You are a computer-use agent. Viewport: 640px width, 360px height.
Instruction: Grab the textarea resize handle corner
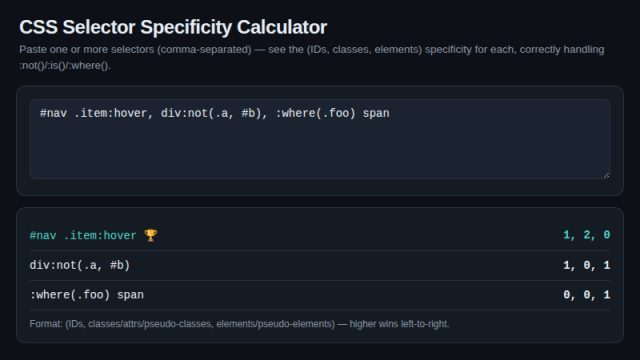click(x=607, y=176)
